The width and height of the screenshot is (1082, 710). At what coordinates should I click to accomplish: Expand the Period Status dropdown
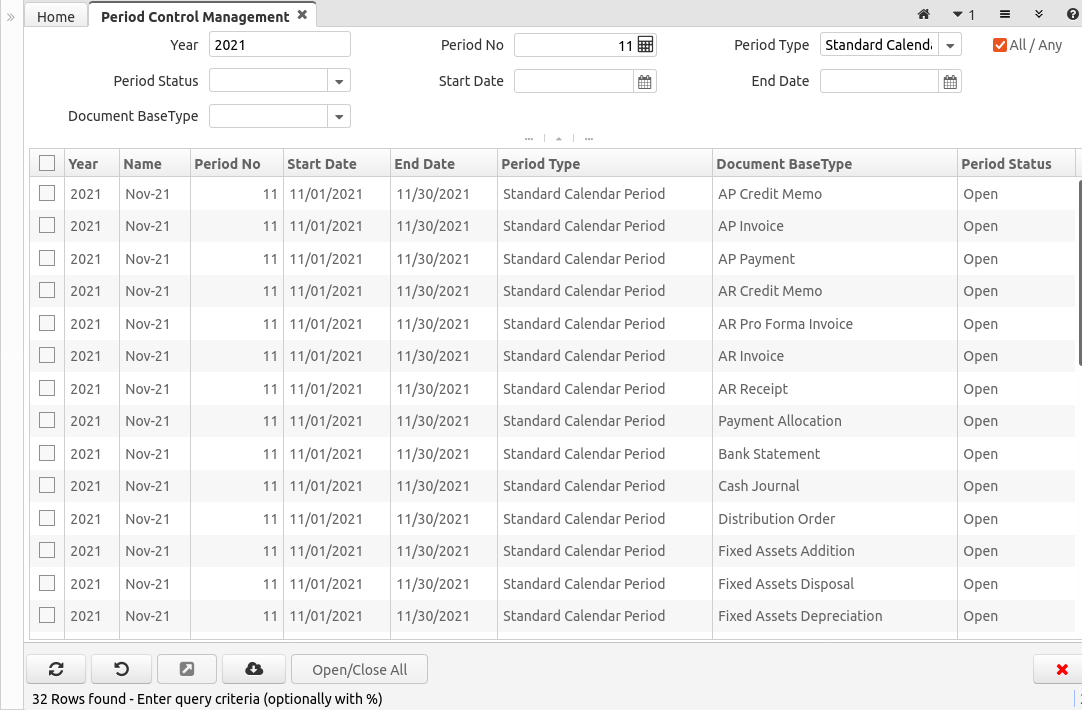pyautogui.click(x=339, y=82)
